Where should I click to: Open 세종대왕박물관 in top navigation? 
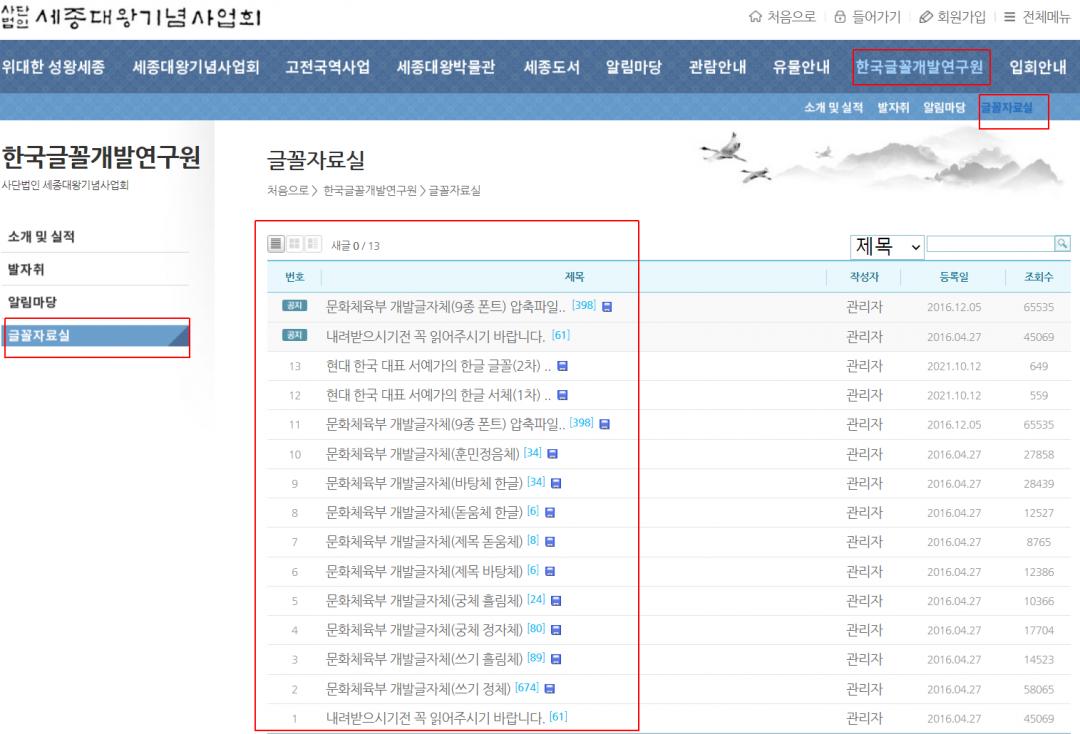(x=446, y=67)
